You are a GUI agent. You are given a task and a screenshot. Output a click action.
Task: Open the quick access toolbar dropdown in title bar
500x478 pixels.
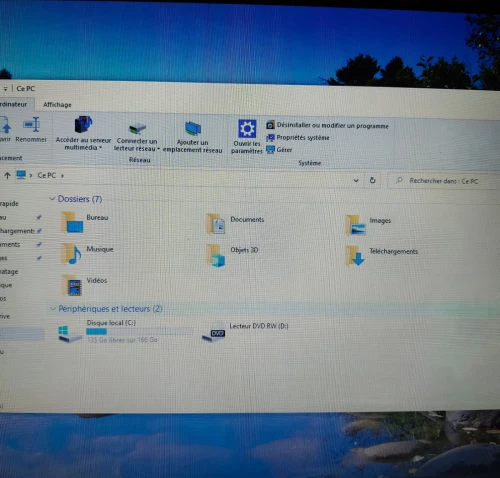tap(5, 89)
